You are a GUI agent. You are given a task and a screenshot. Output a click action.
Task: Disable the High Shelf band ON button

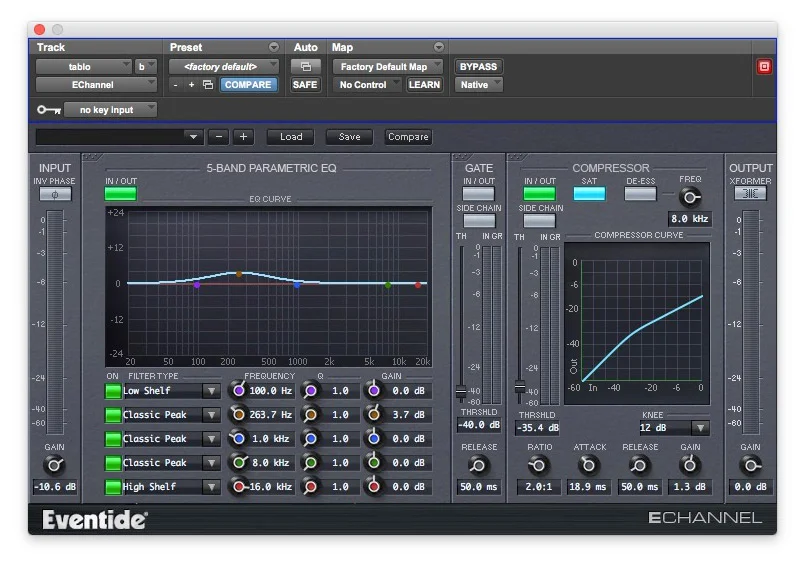point(113,487)
